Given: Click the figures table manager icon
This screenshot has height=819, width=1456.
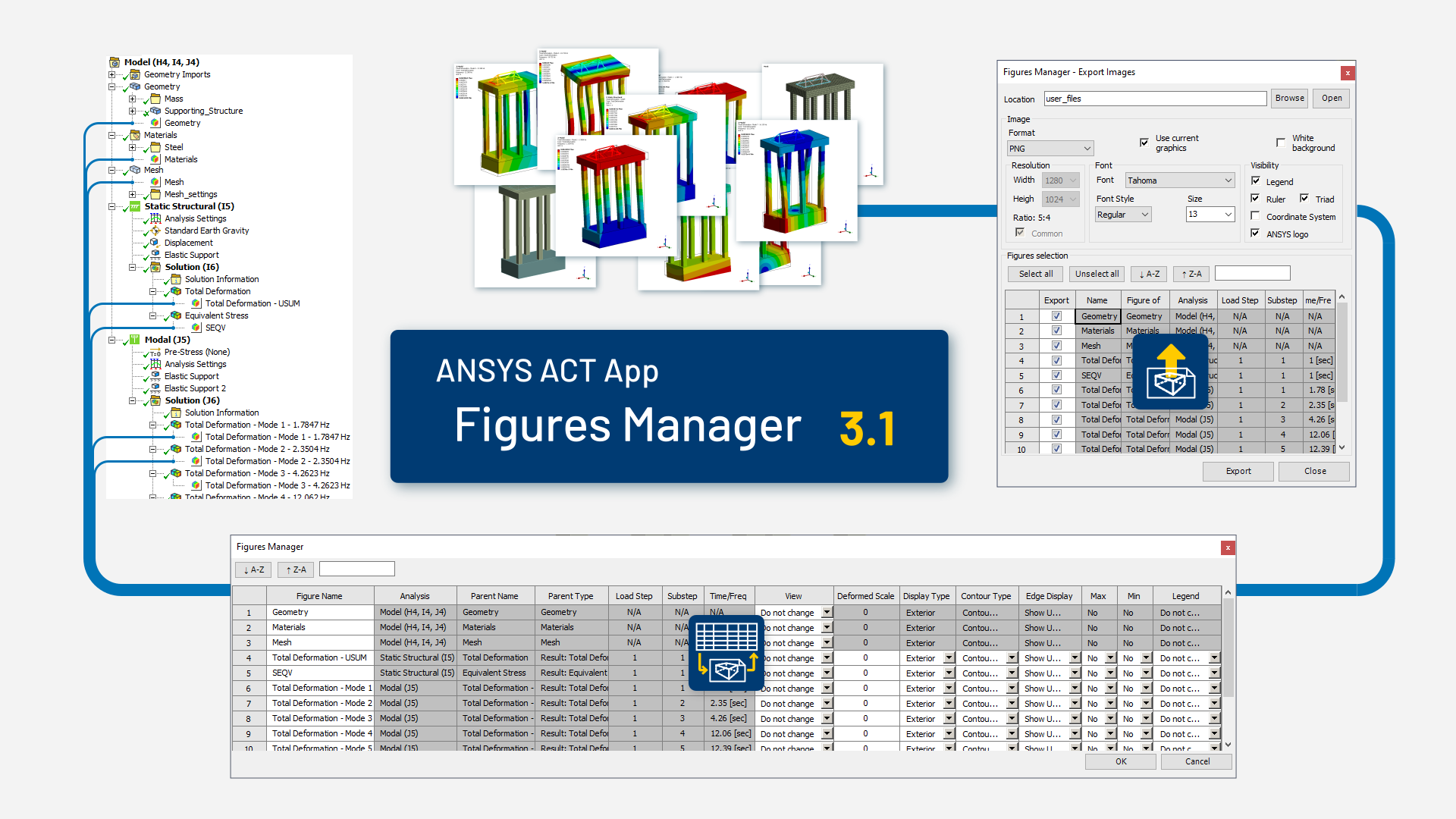Looking at the screenshot, I should [726, 652].
